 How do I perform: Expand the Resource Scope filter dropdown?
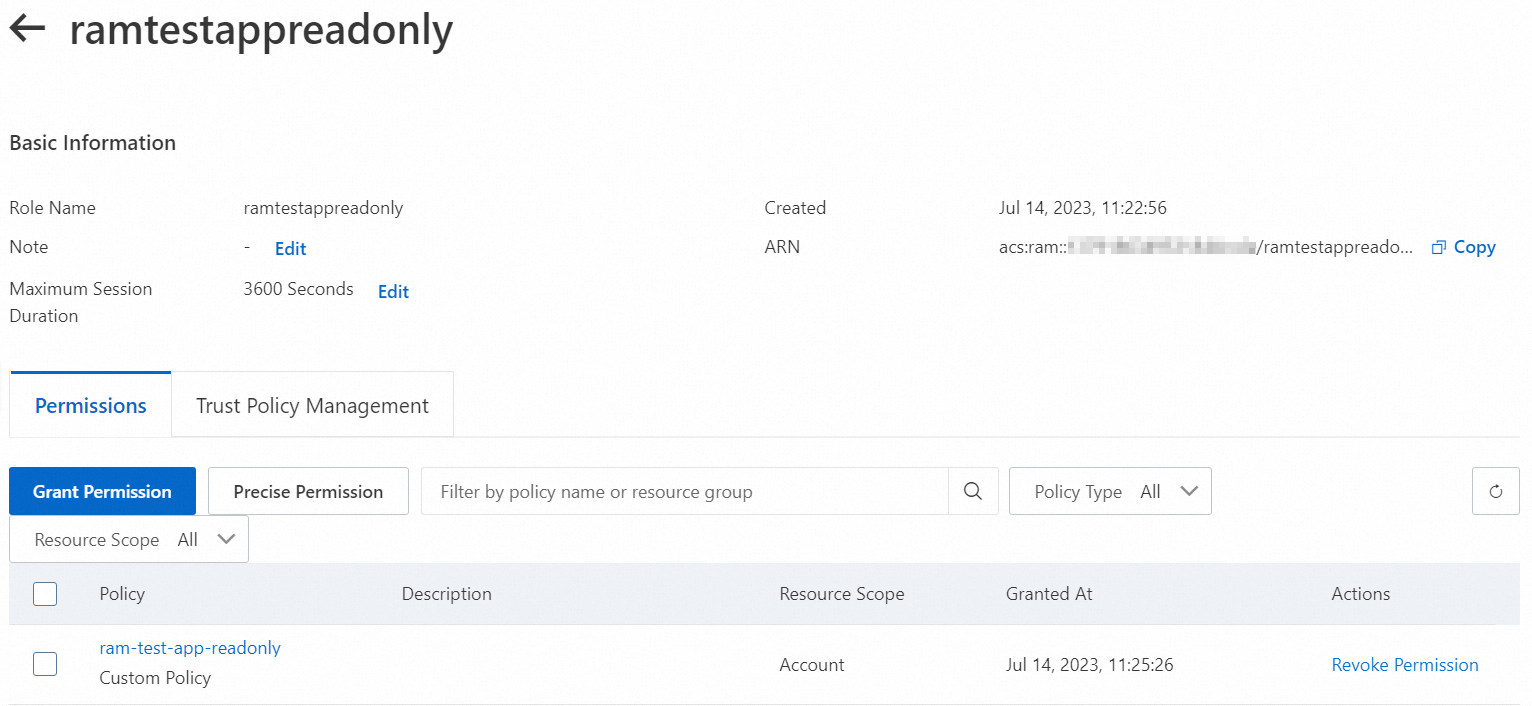pyautogui.click(x=129, y=540)
